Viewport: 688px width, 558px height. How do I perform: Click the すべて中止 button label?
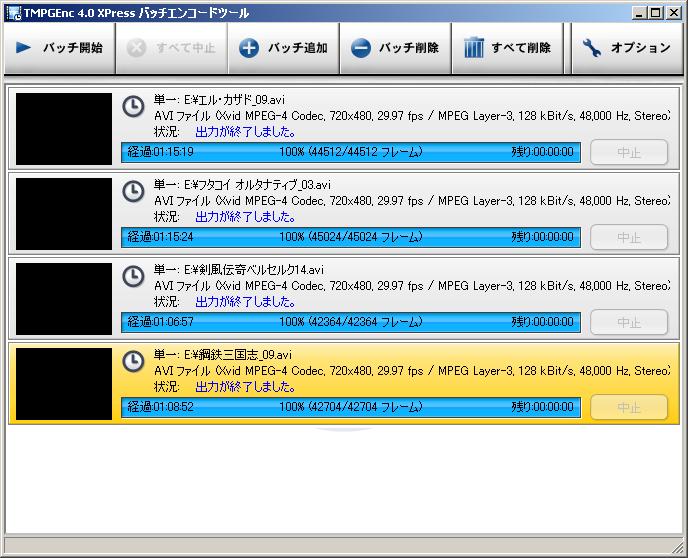185,47
